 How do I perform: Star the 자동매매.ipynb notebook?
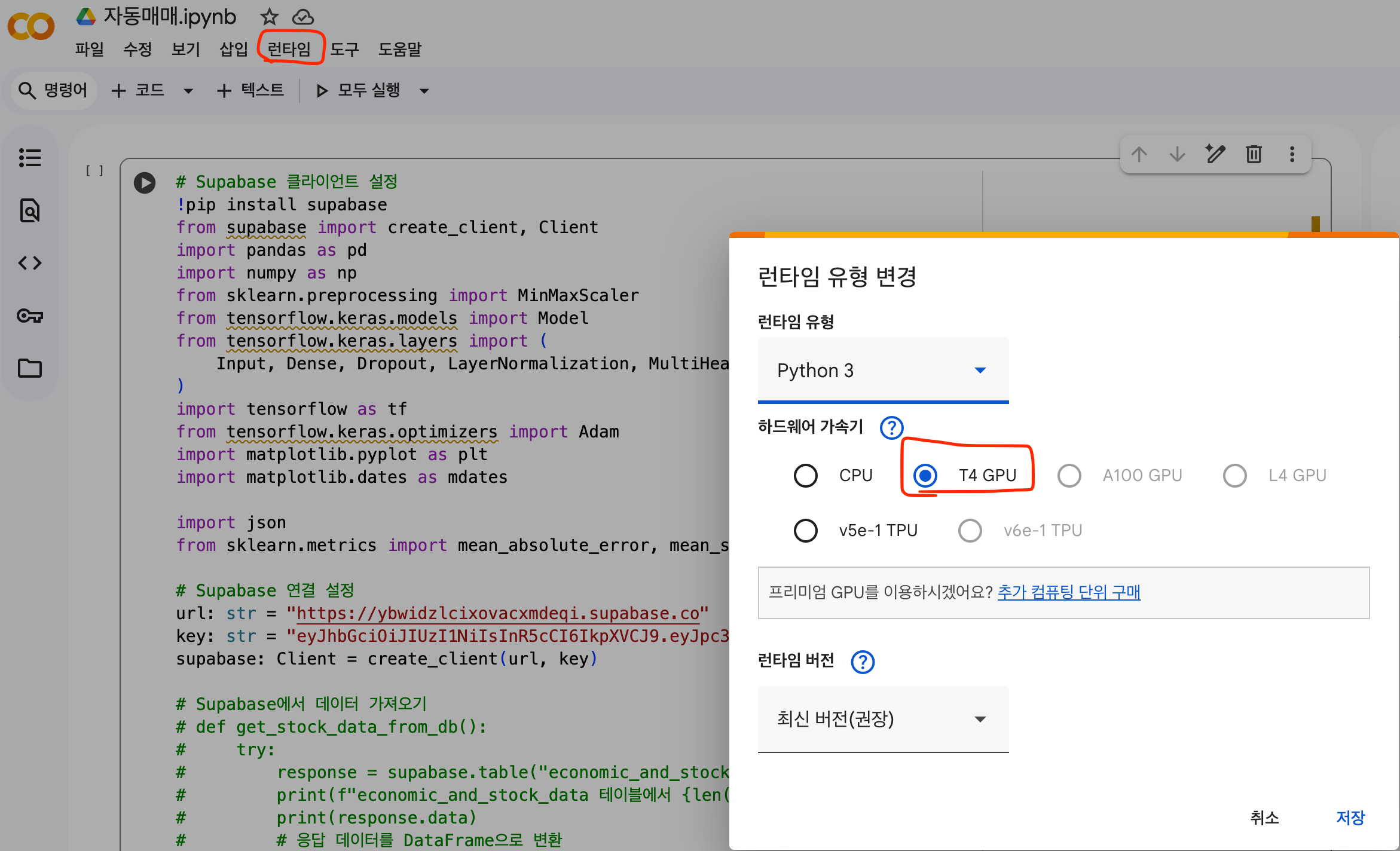pos(270,17)
